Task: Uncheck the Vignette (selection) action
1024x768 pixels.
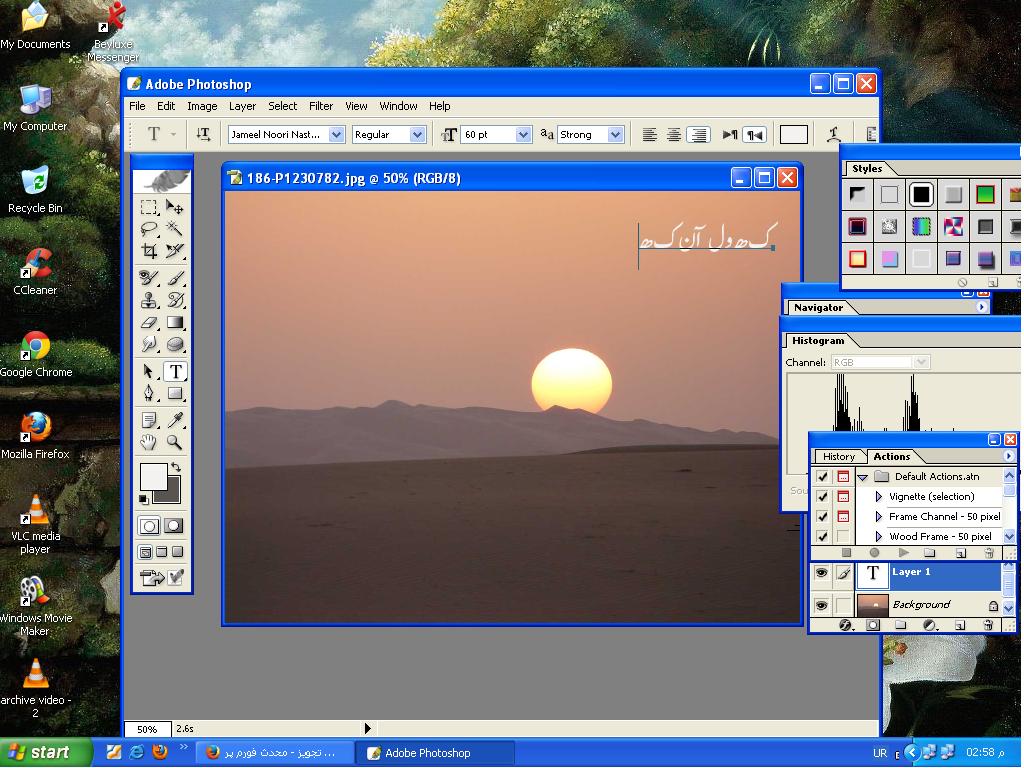Action: point(822,496)
